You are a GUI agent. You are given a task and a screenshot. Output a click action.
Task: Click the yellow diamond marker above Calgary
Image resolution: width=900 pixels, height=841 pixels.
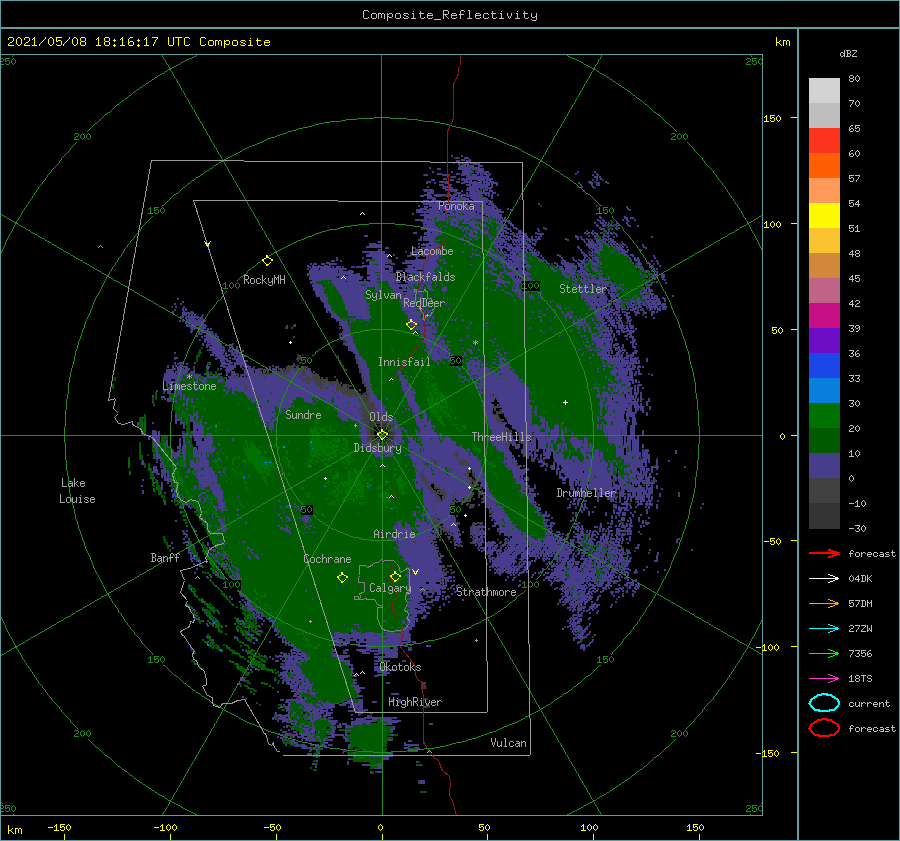click(395, 576)
